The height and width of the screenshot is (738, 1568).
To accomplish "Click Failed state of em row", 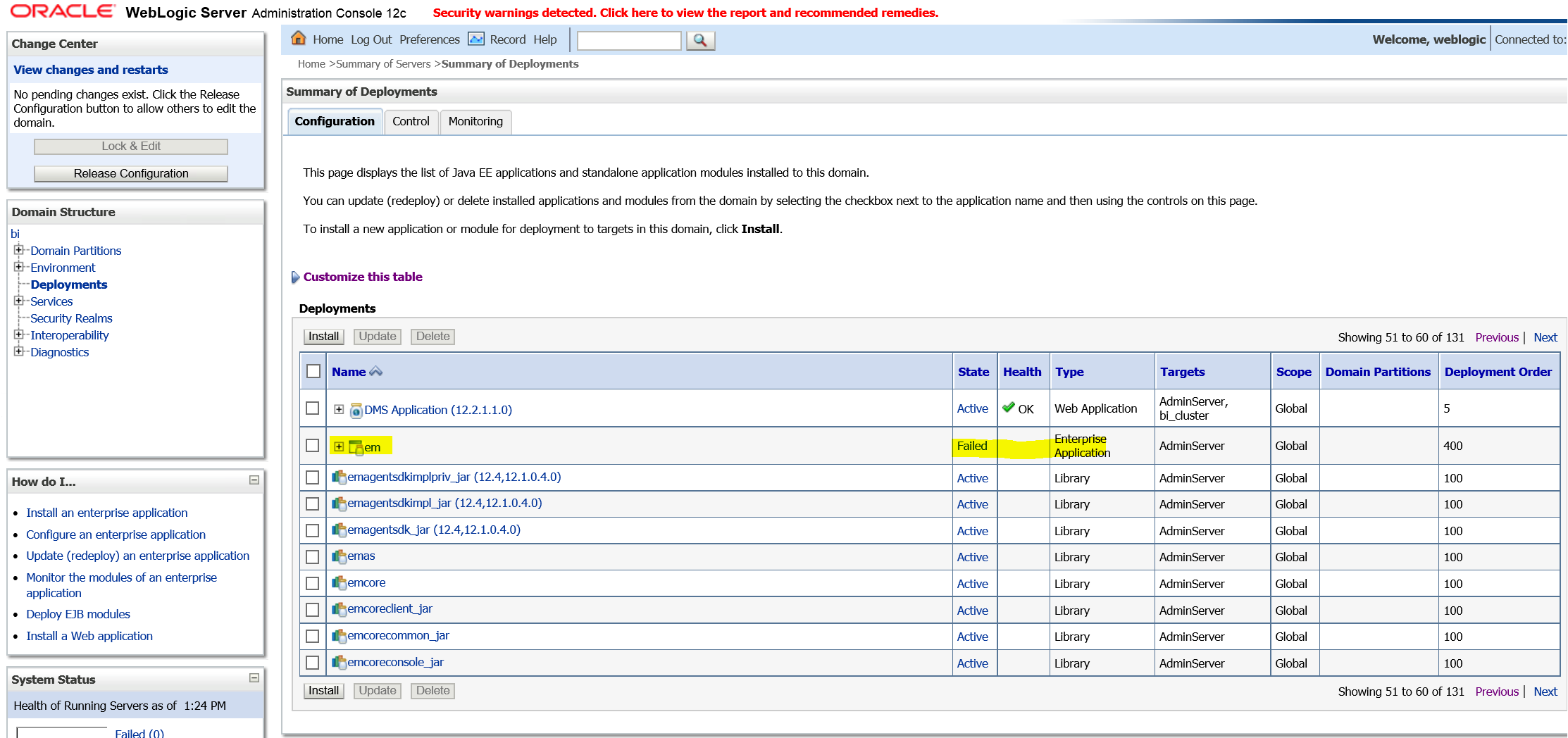I will pyautogui.click(x=972, y=446).
